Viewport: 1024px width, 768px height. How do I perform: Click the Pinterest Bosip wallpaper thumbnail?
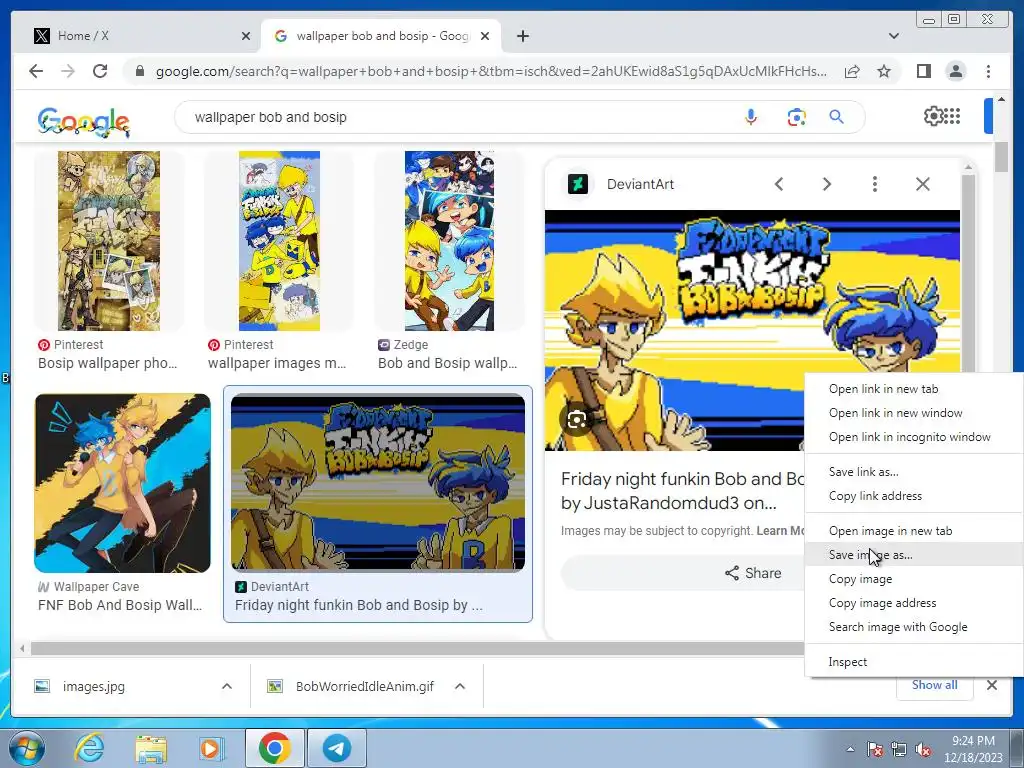108,241
